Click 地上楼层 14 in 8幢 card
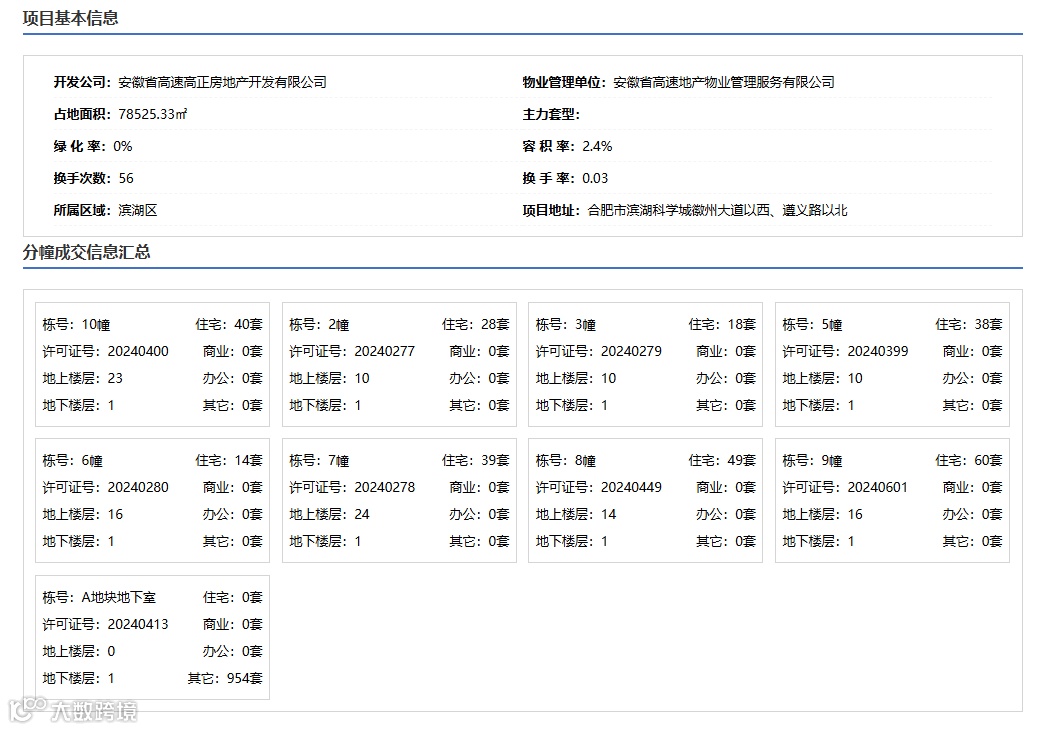The image size is (1053, 730). pos(576,514)
